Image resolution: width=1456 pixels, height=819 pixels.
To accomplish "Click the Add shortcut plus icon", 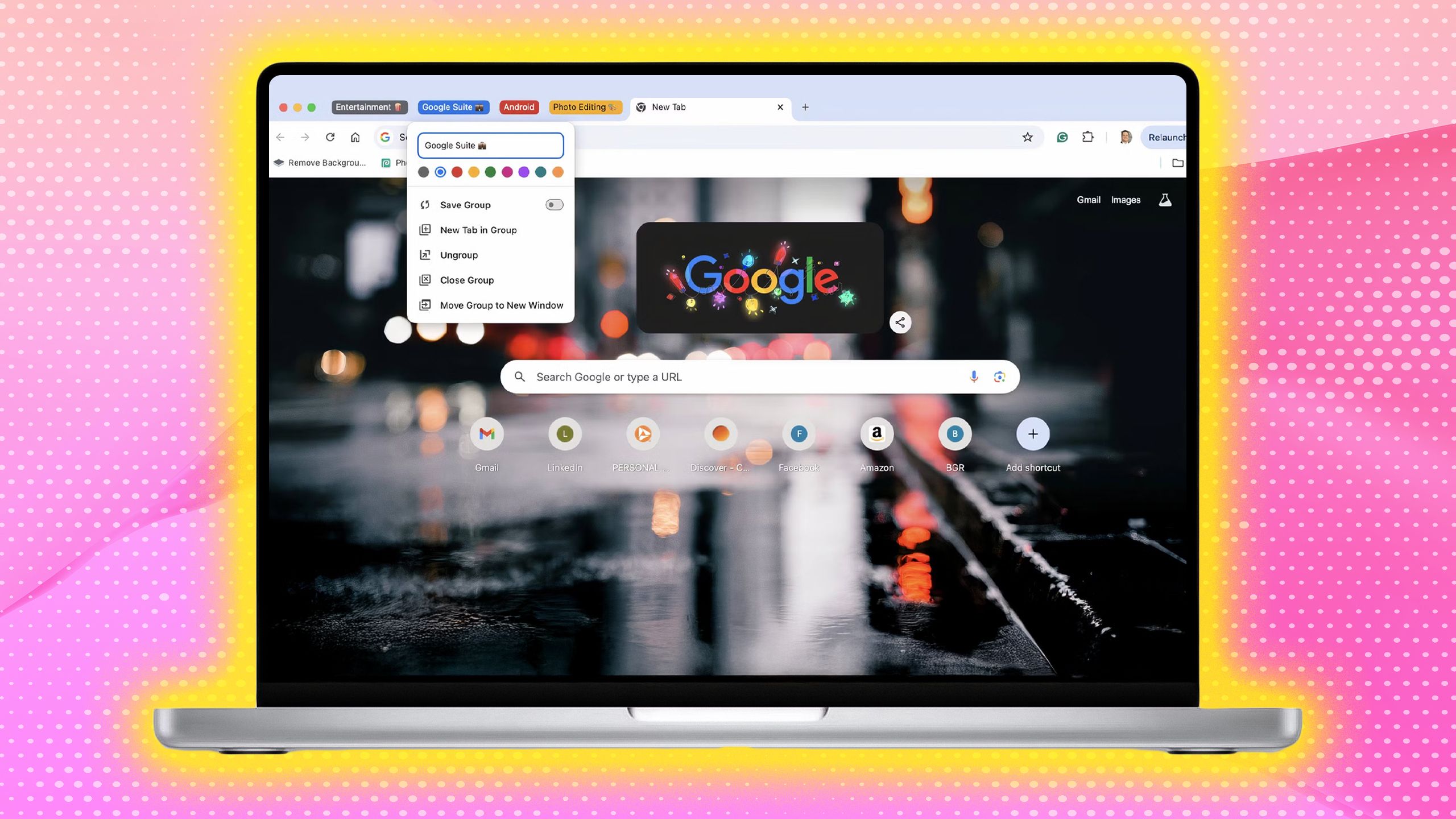I will (1033, 433).
